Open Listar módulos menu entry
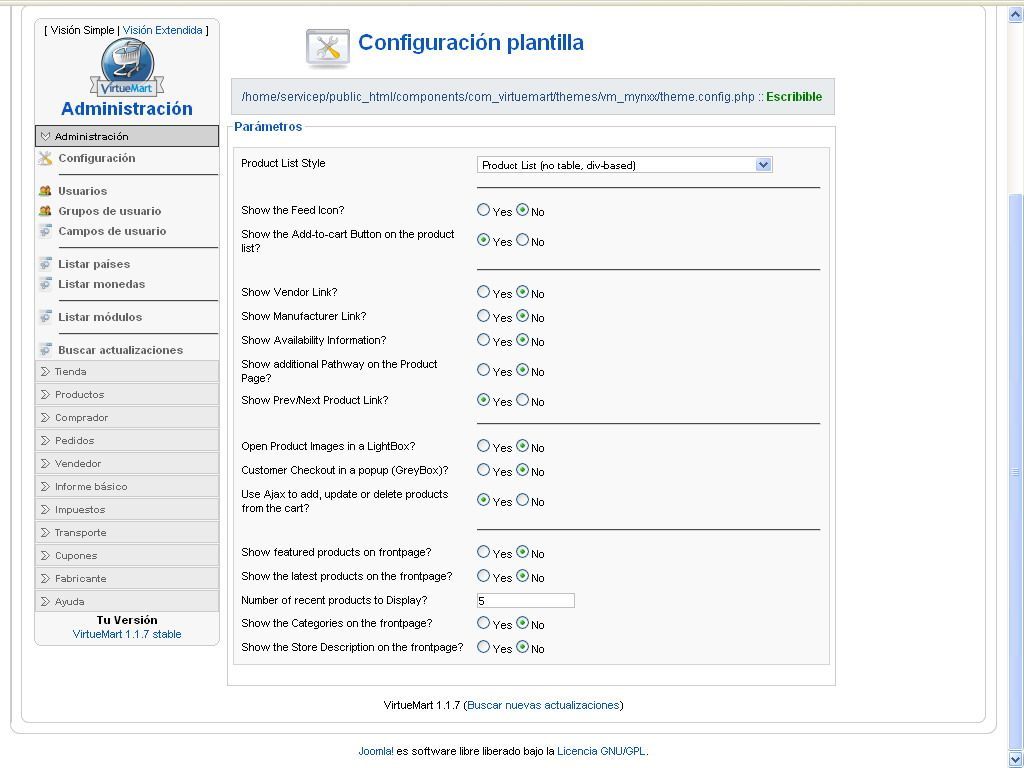Image resolution: width=1024 pixels, height=768 pixels. pos(100,317)
